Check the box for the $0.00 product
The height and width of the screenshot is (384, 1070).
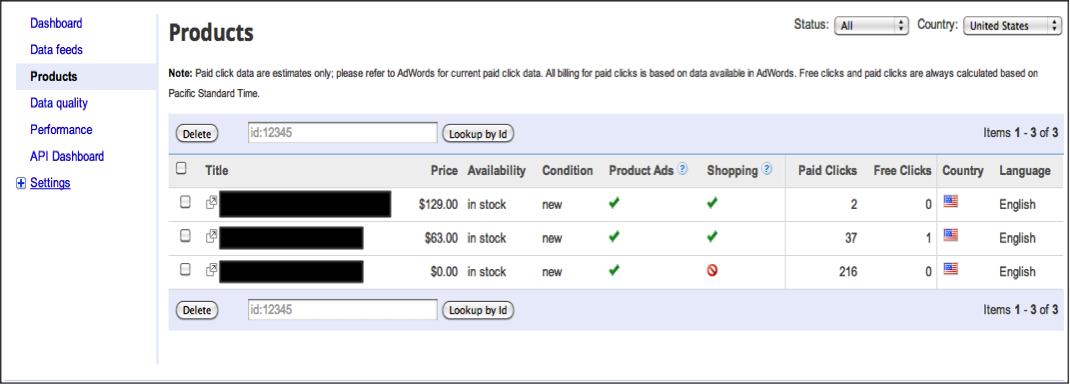coord(185,269)
